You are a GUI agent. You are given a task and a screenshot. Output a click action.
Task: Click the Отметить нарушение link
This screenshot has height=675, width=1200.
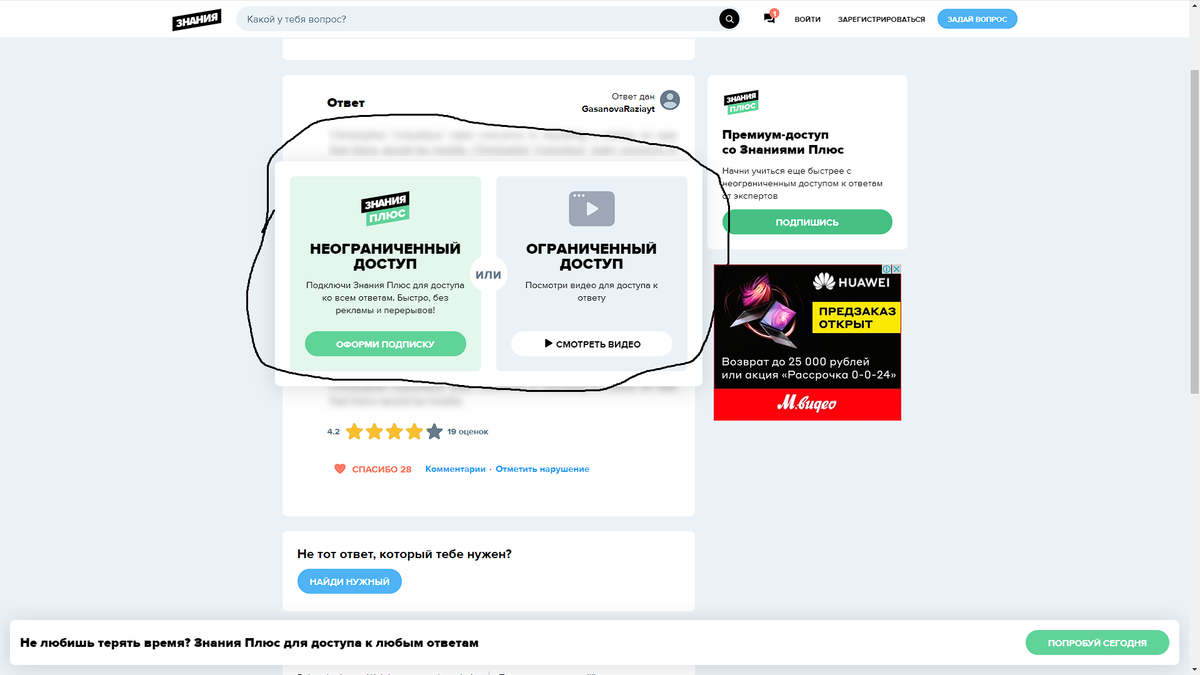[542, 469]
